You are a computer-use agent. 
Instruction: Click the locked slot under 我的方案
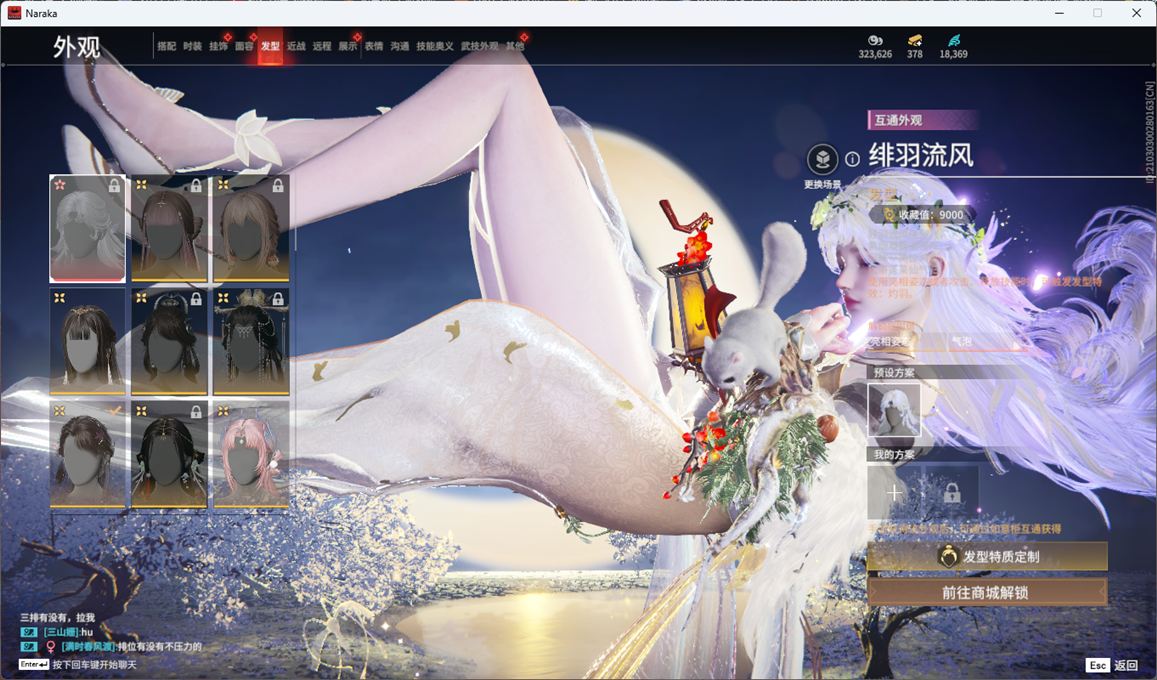click(x=952, y=492)
